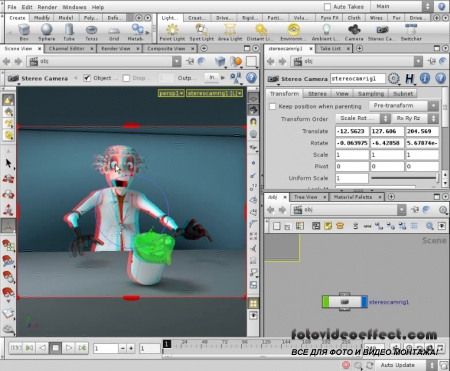Screen dimensions: 450x371
Task: Select the Grid shelf tool
Action: 114,32
